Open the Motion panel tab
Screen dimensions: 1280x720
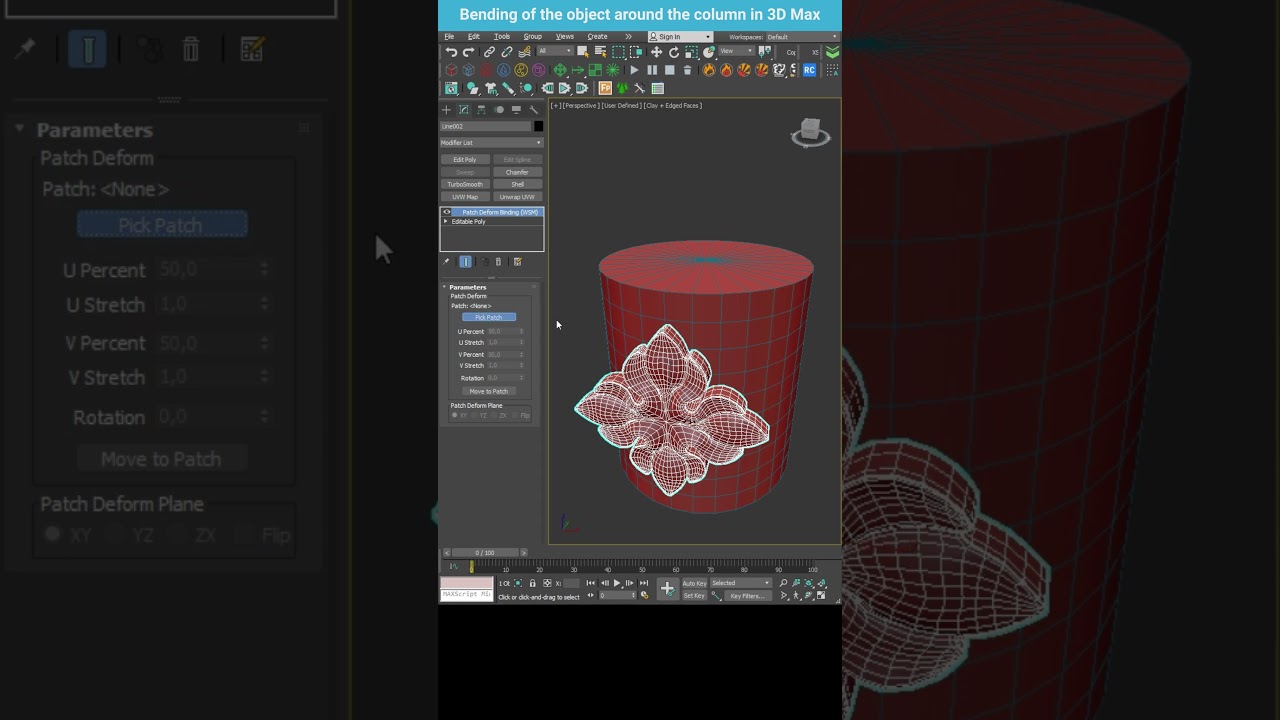499,110
